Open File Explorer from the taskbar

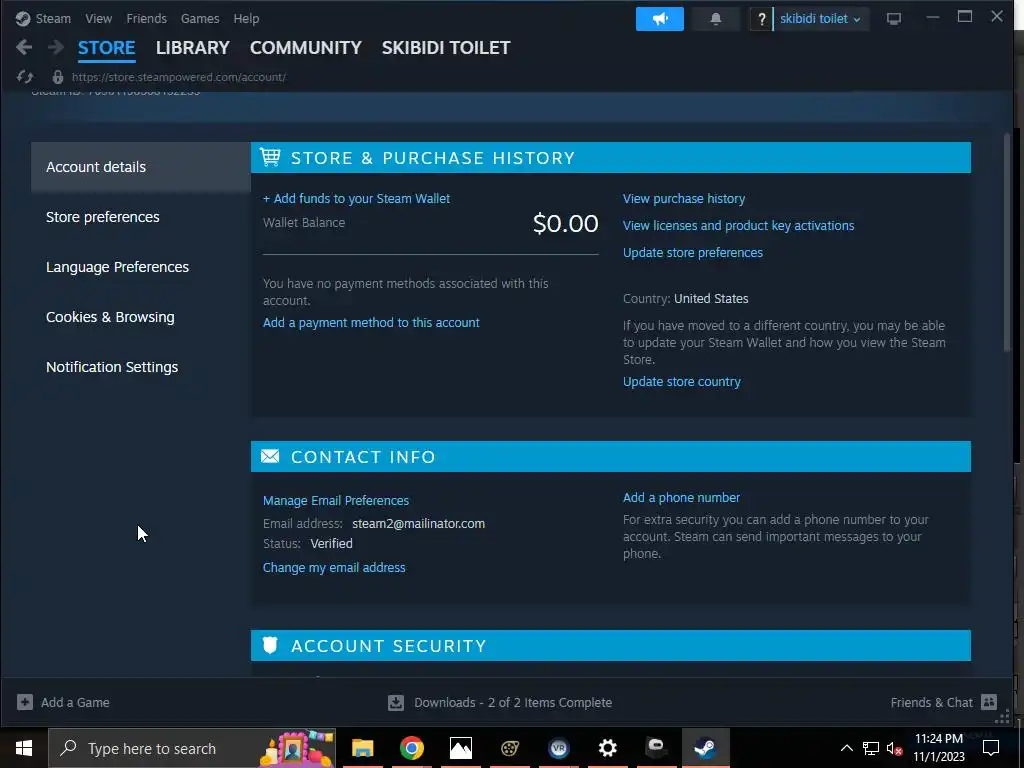pos(362,748)
